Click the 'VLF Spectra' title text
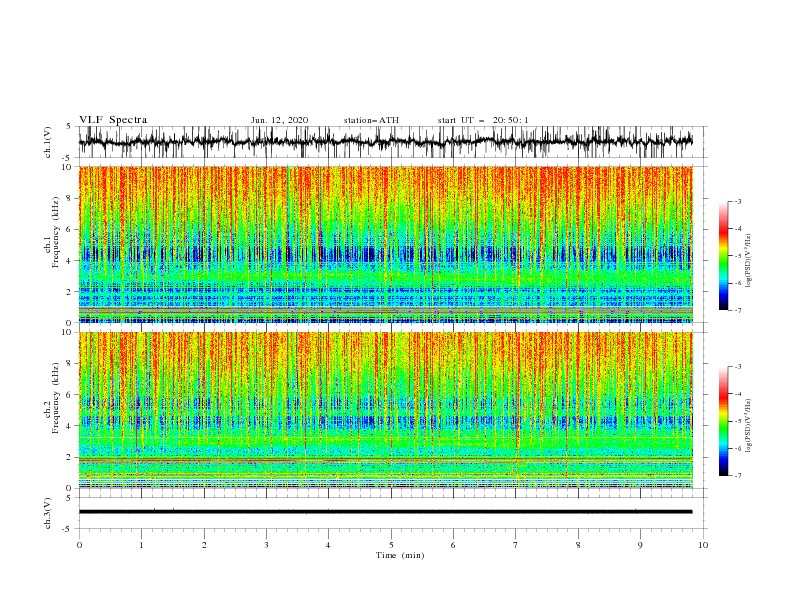The width and height of the screenshot is (792, 612). 113,120
